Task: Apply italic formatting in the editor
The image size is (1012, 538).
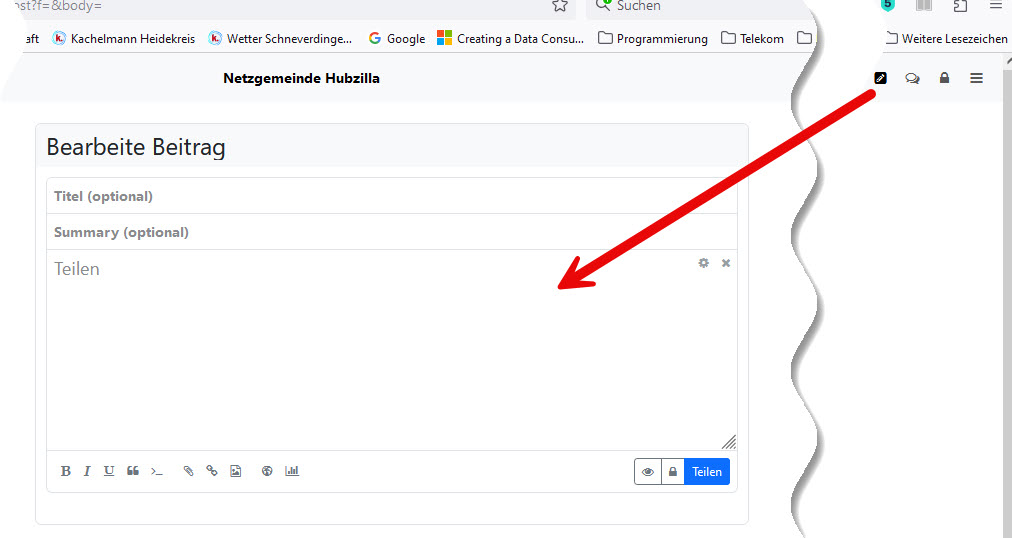Action: (86, 471)
